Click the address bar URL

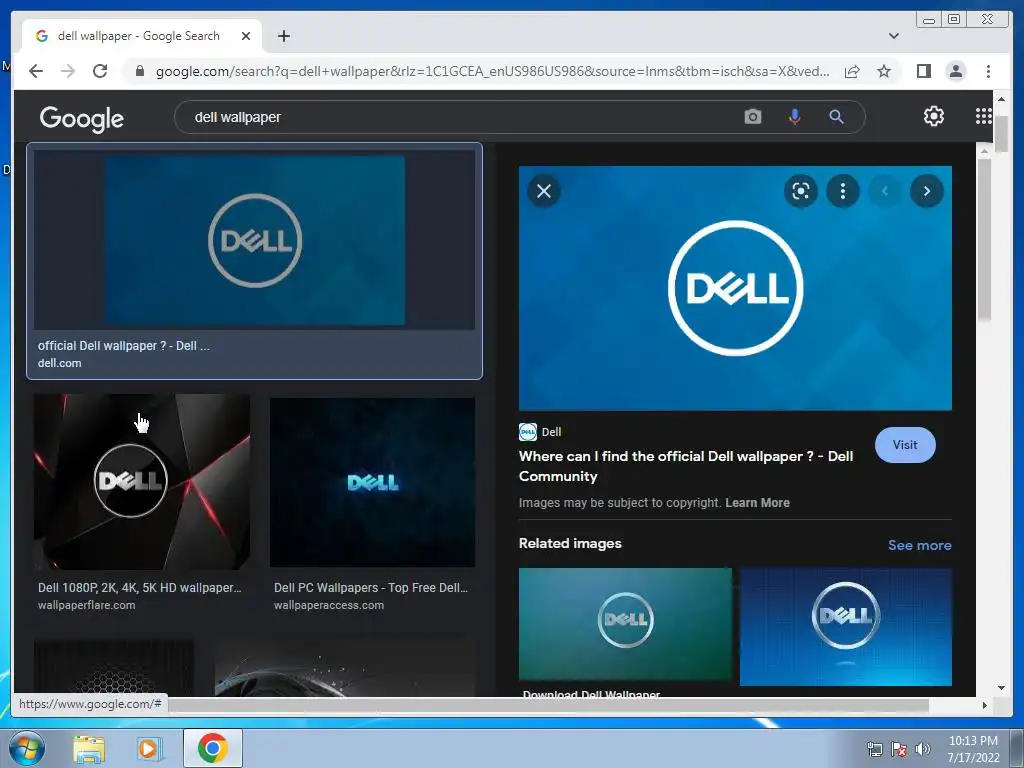click(x=492, y=71)
